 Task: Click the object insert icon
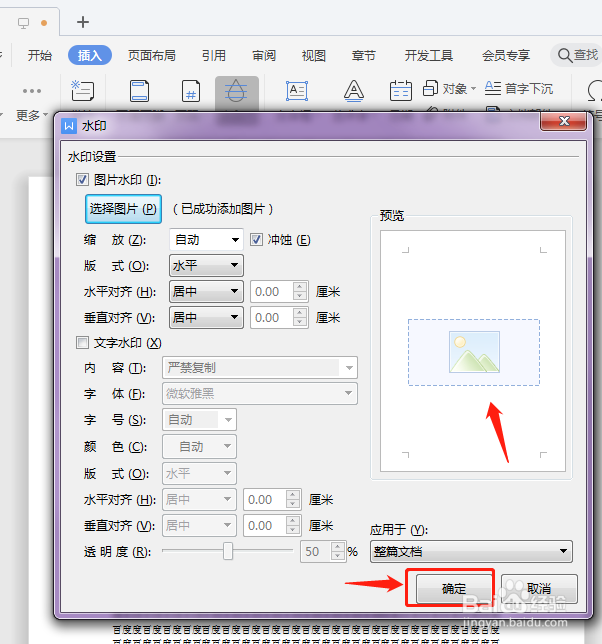(x=430, y=88)
